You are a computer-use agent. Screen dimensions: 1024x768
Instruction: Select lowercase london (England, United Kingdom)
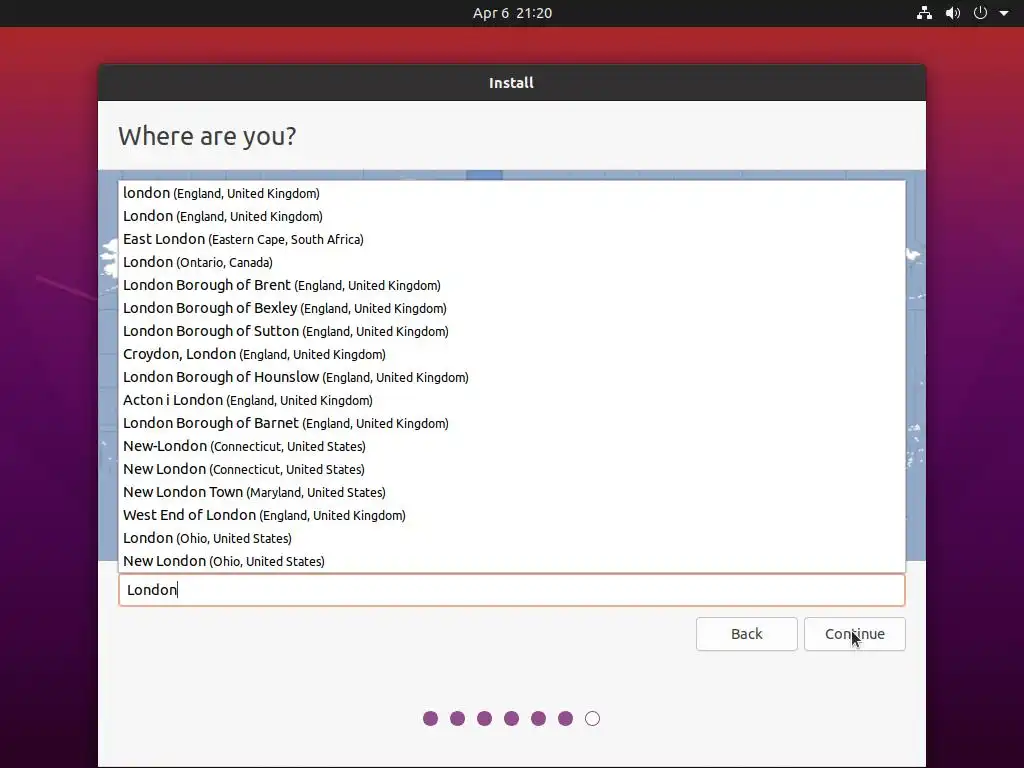point(512,193)
